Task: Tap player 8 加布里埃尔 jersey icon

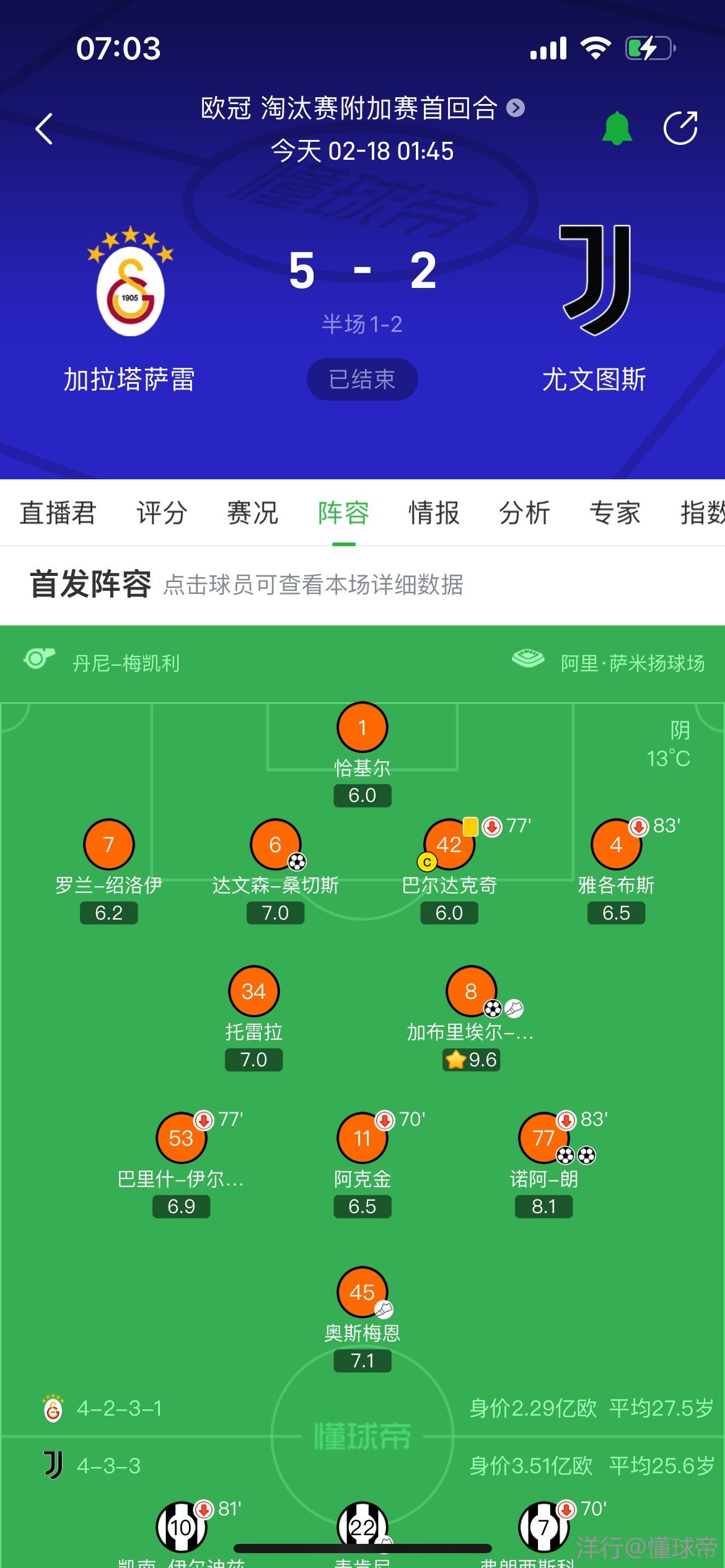Action: pyautogui.click(x=471, y=991)
